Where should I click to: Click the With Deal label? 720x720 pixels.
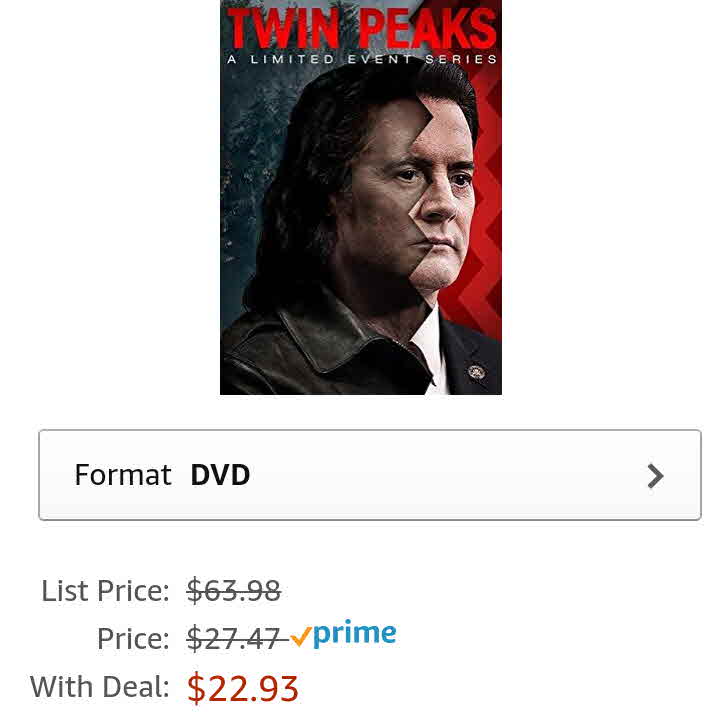(100, 687)
